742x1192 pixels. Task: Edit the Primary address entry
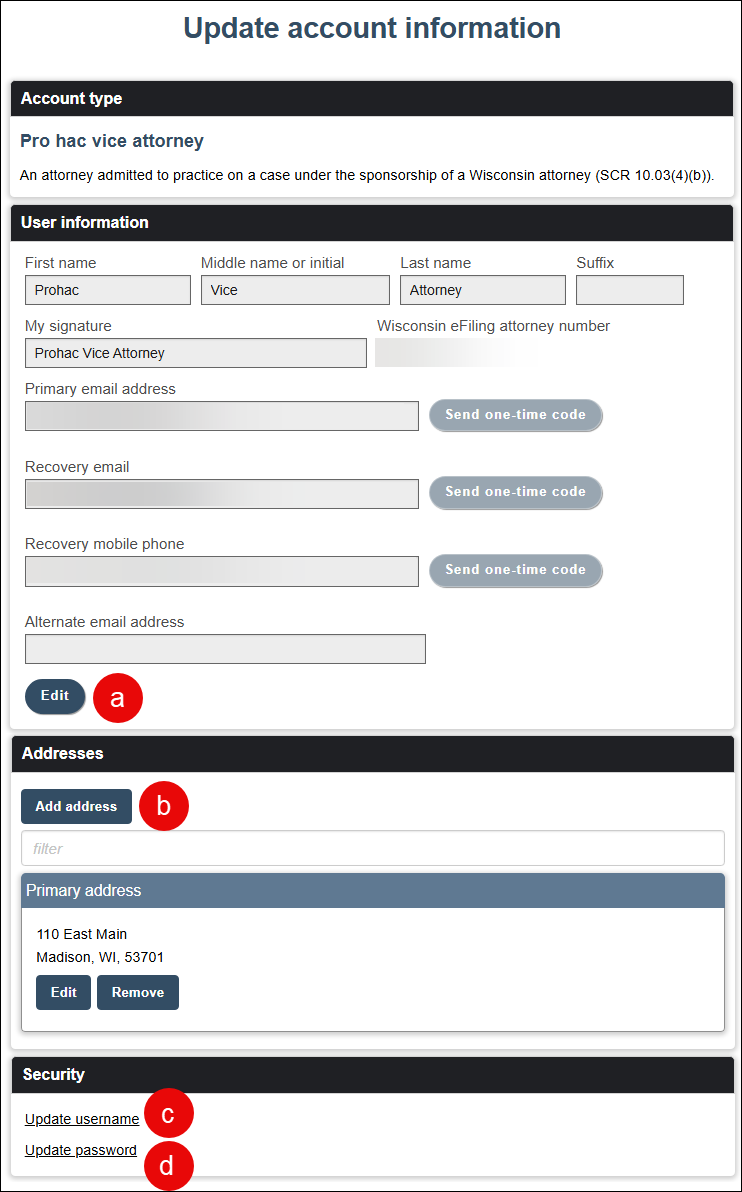click(63, 992)
